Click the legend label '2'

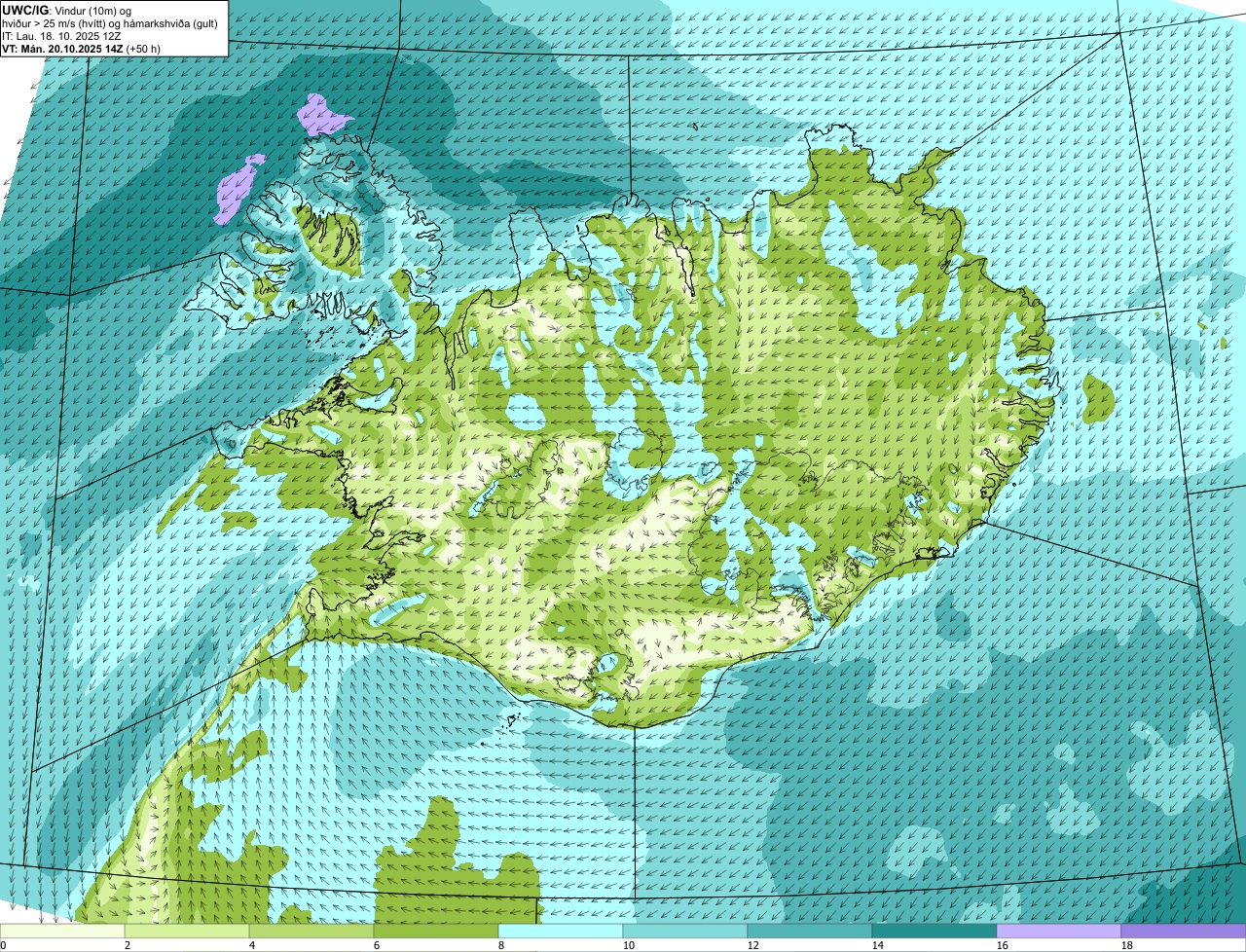(128, 945)
